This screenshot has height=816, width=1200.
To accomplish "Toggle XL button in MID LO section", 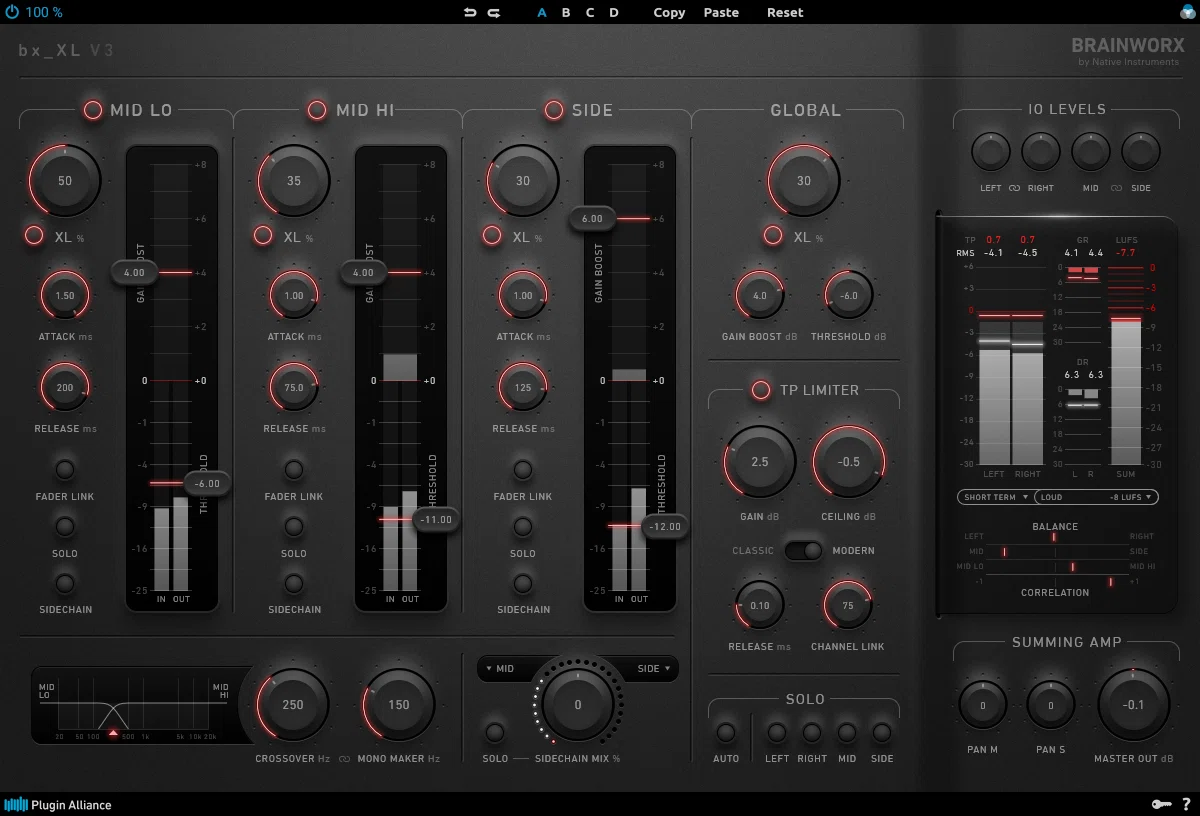I will pos(34,236).
